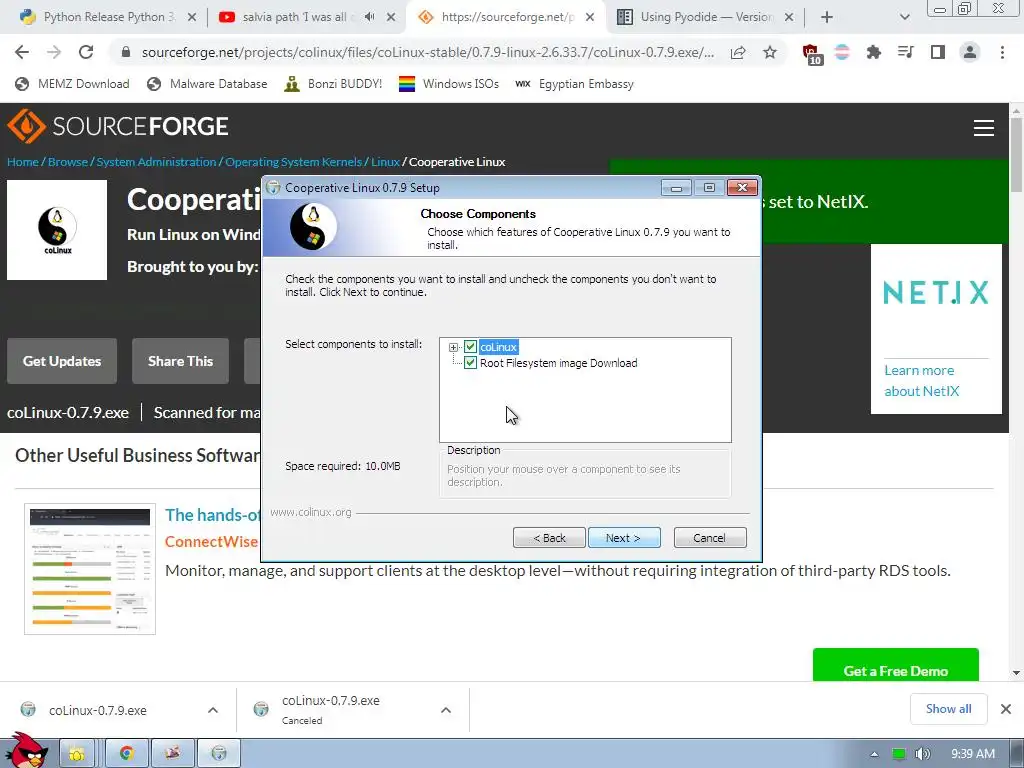The width and height of the screenshot is (1024, 768).
Task: Click the NETIX ad logo
Action: pyautogui.click(x=936, y=293)
